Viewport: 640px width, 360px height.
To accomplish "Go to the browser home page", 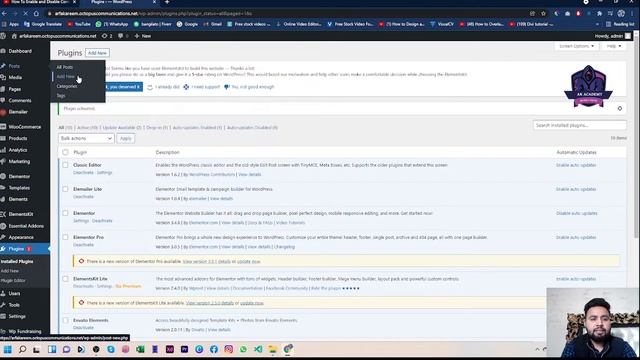I will pos(36,13).
